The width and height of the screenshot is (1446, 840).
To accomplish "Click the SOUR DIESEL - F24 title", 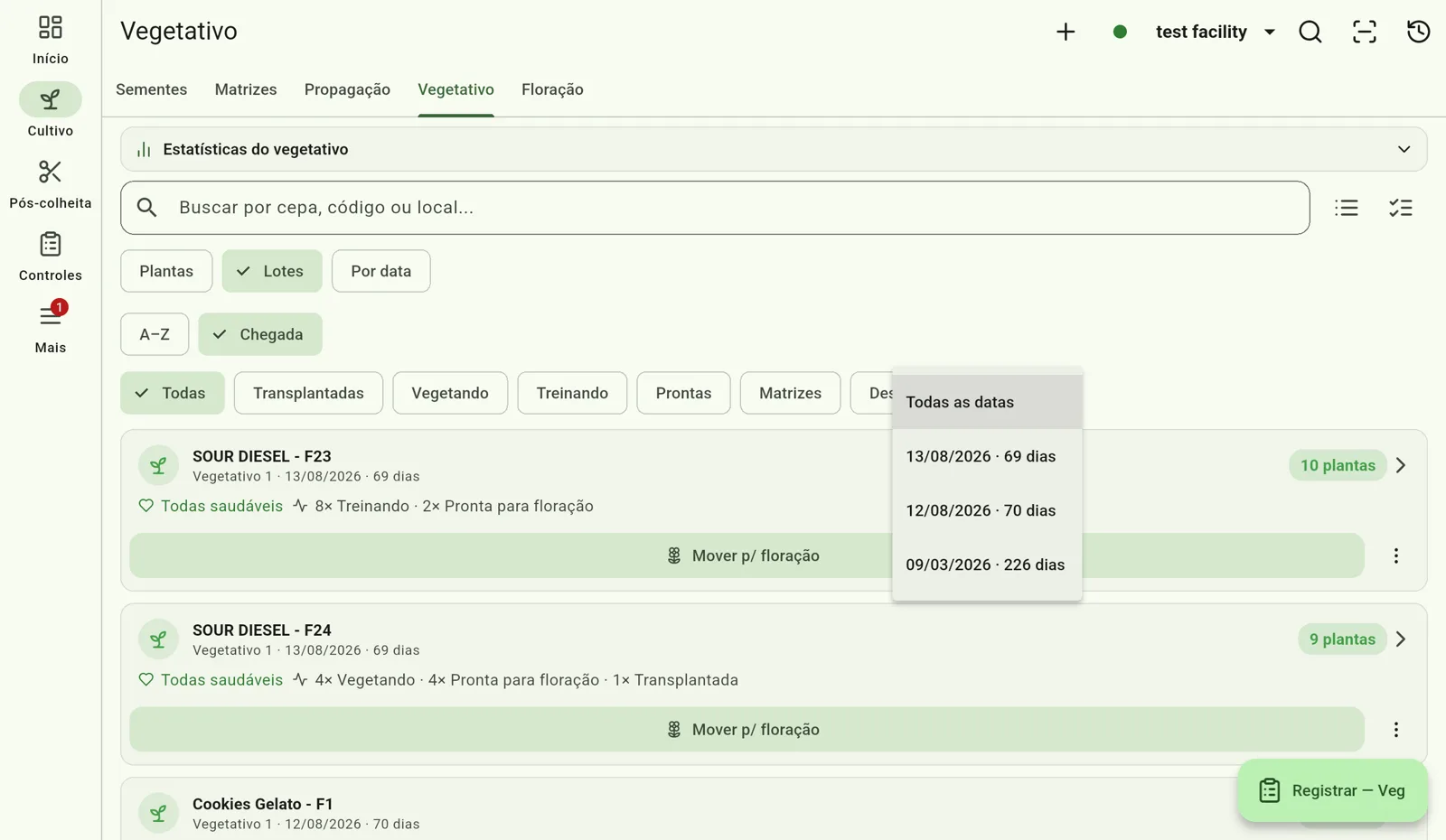I will 262,630.
